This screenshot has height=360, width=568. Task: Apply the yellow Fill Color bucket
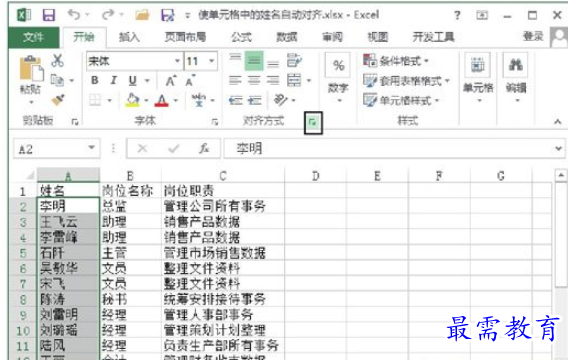pos(133,100)
